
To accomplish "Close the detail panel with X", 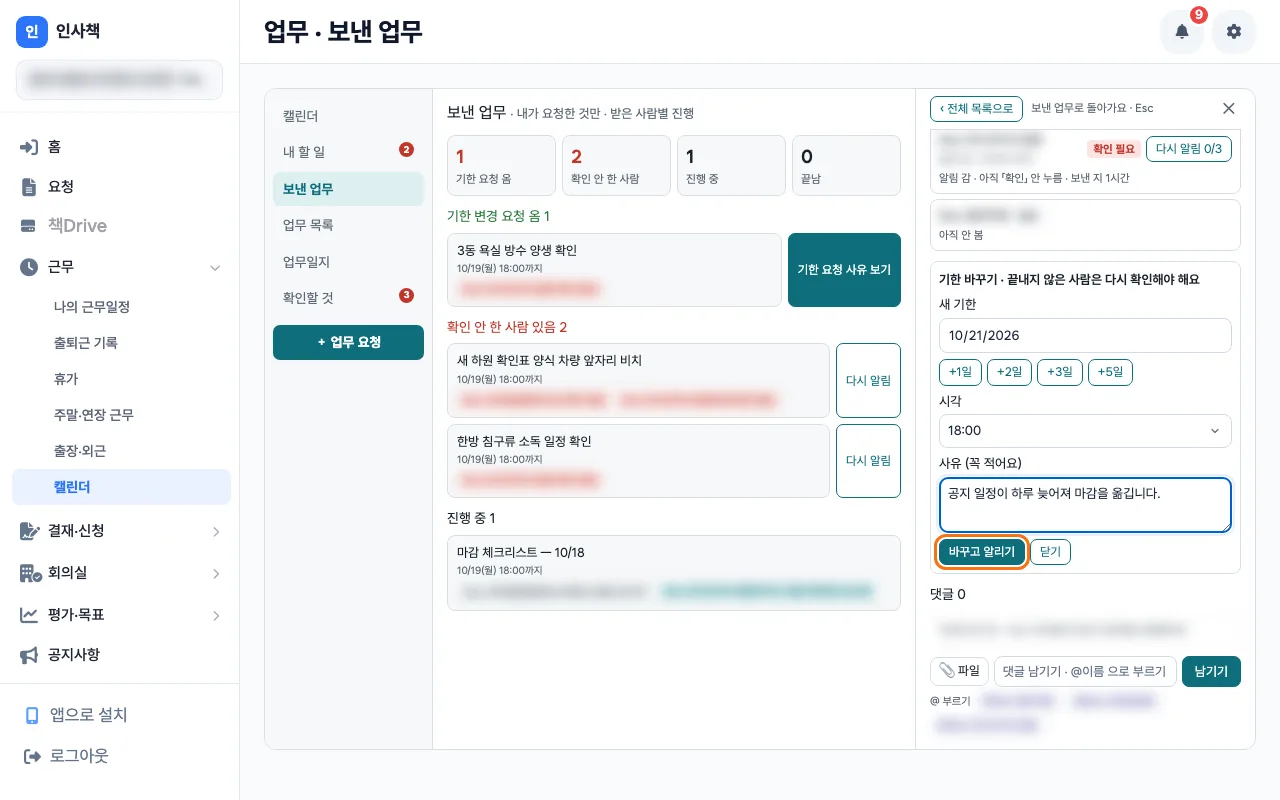I will pos(1229,108).
